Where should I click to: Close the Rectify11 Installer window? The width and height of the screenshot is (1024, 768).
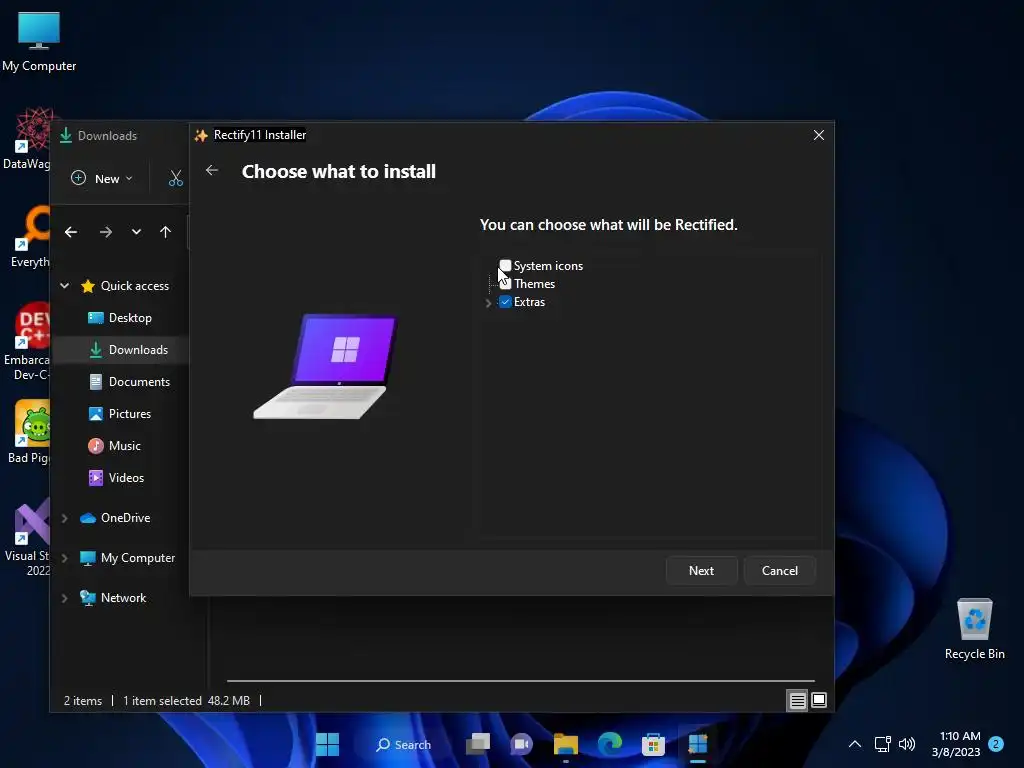point(819,135)
